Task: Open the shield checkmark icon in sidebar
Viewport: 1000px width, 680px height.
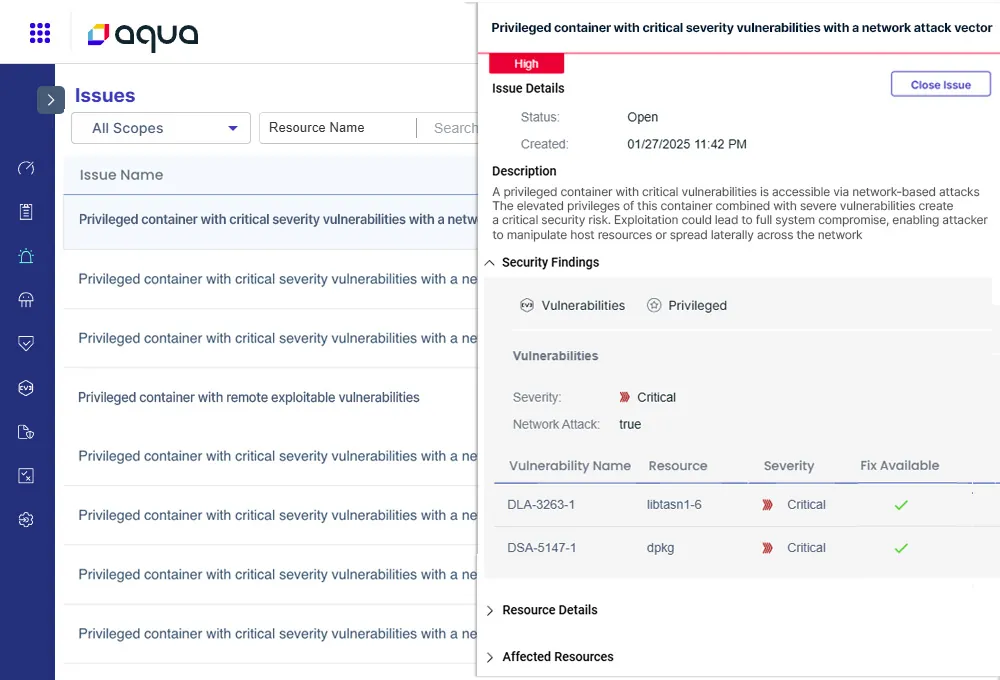Action: click(x=26, y=344)
